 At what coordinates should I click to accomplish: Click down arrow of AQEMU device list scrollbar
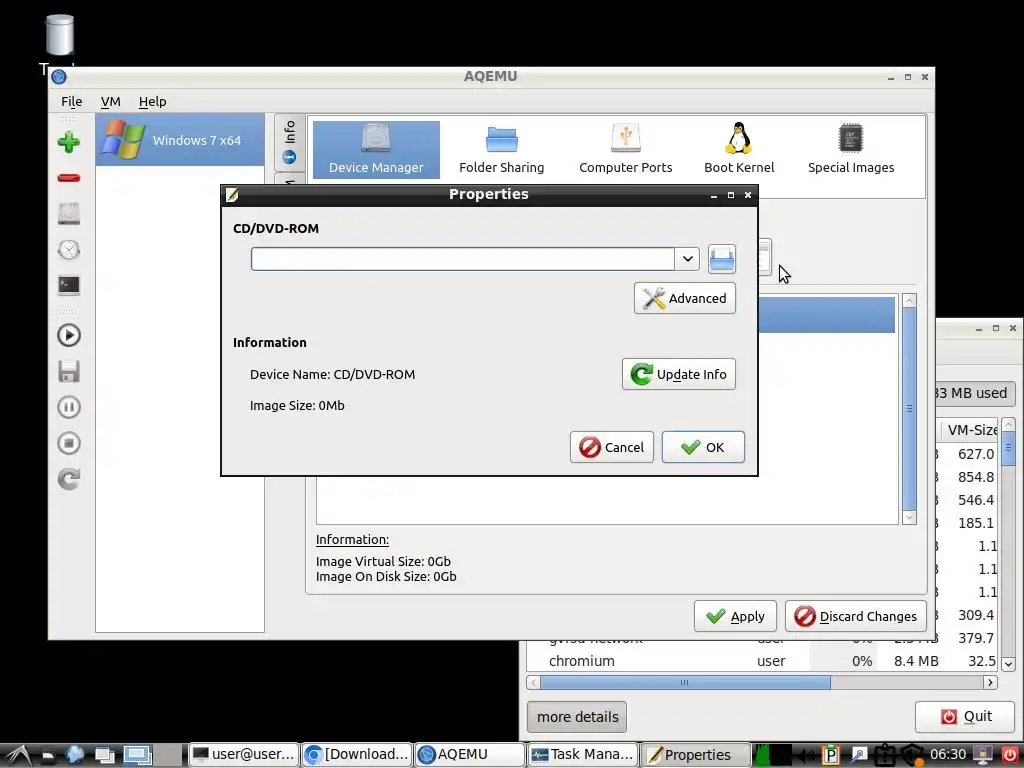pyautogui.click(x=909, y=517)
